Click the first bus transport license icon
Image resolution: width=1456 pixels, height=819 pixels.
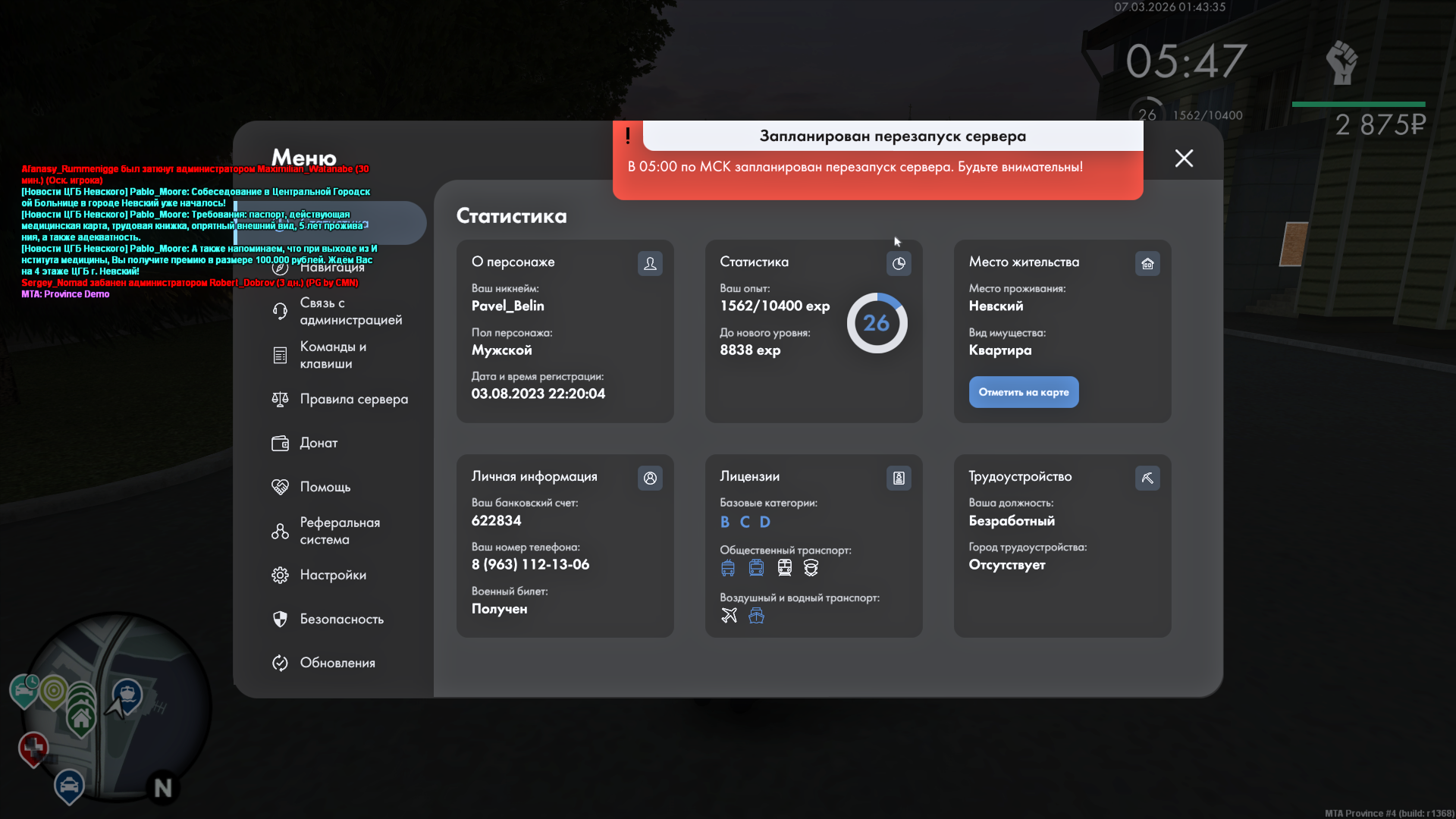pyautogui.click(x=728, y=567)
